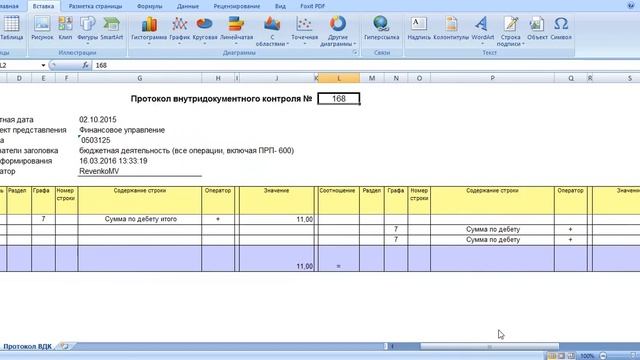Screen dimensions: 640x360
Task: Insert Signature line (Строка подписи)
Action: coord(510,31)
